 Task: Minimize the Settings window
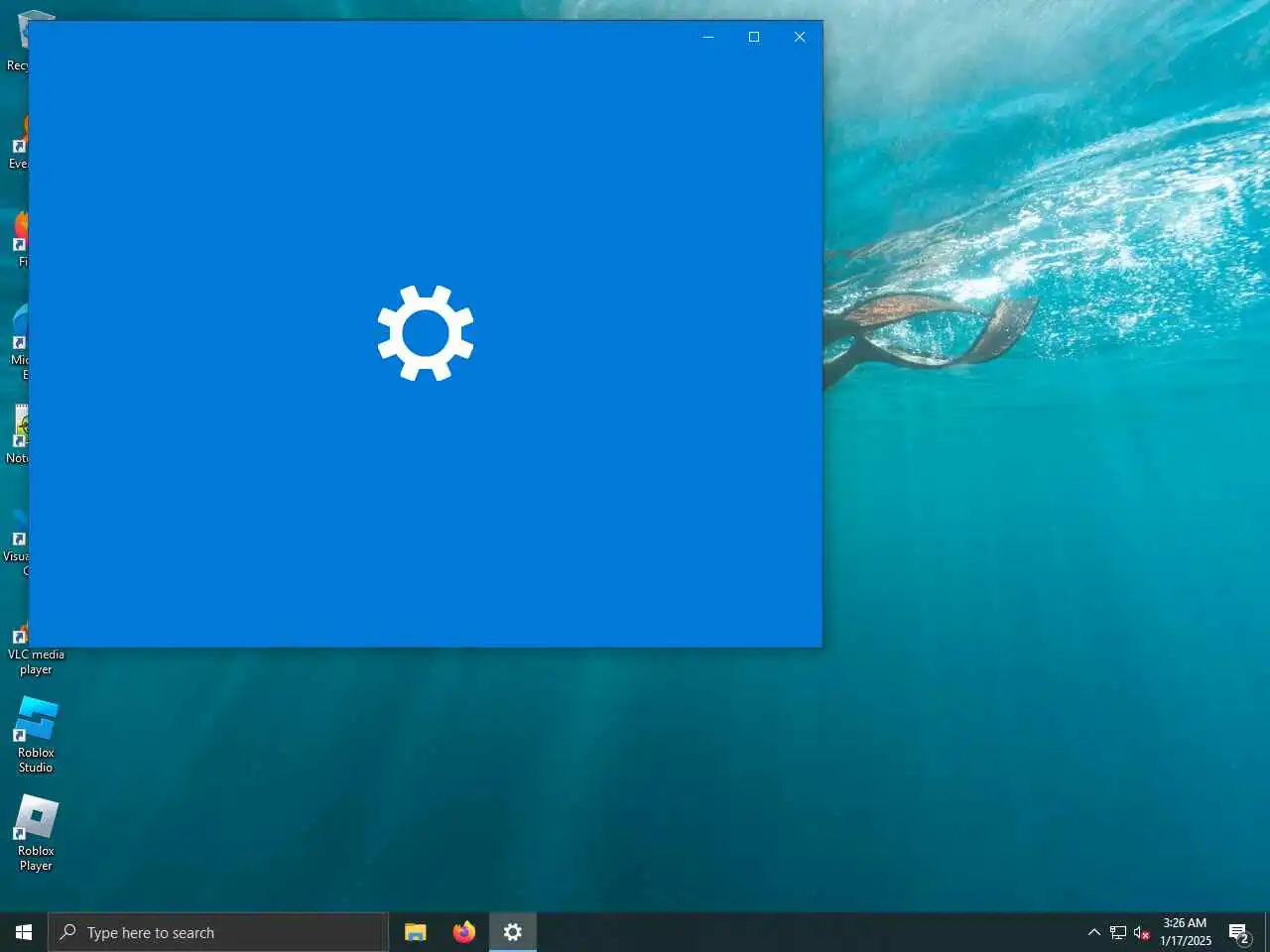[708, 37]
